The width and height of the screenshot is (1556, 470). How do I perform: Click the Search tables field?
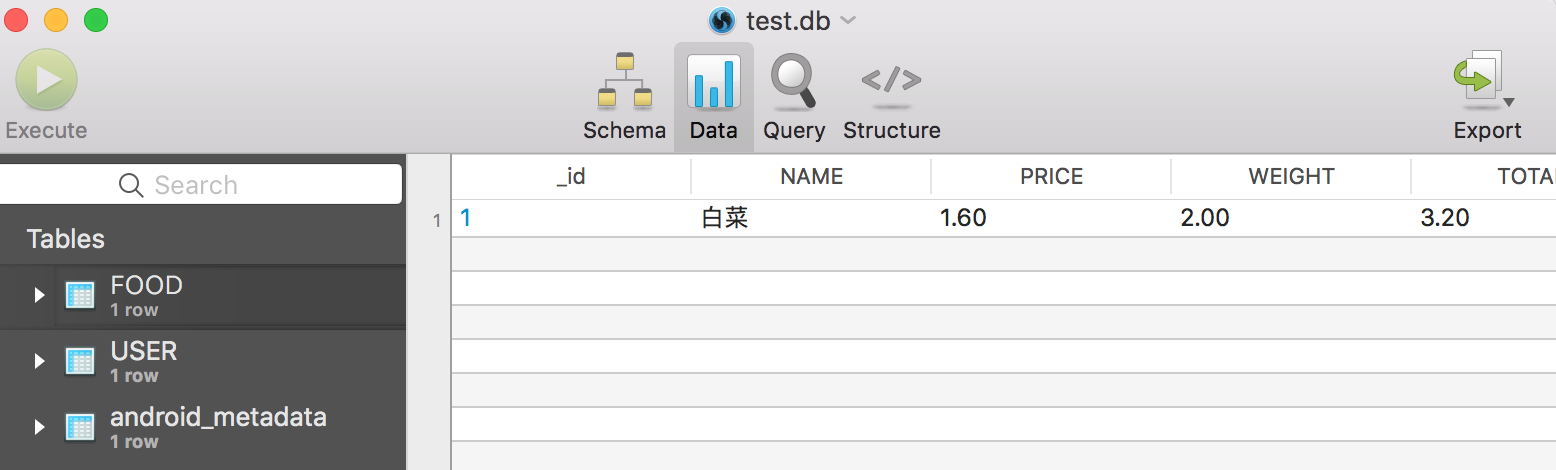(200, 185)
